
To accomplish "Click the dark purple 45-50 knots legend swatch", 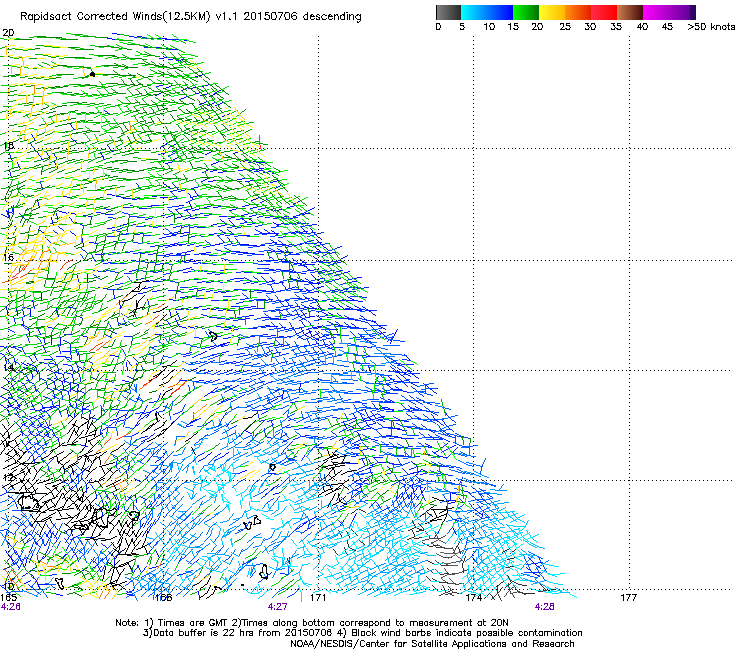I will point(682,12).
